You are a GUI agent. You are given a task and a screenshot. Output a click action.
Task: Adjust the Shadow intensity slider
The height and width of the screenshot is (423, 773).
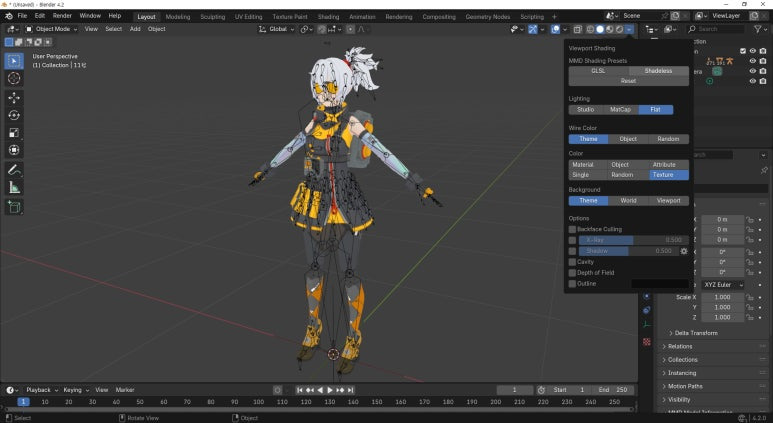click(x=629, y=251)
